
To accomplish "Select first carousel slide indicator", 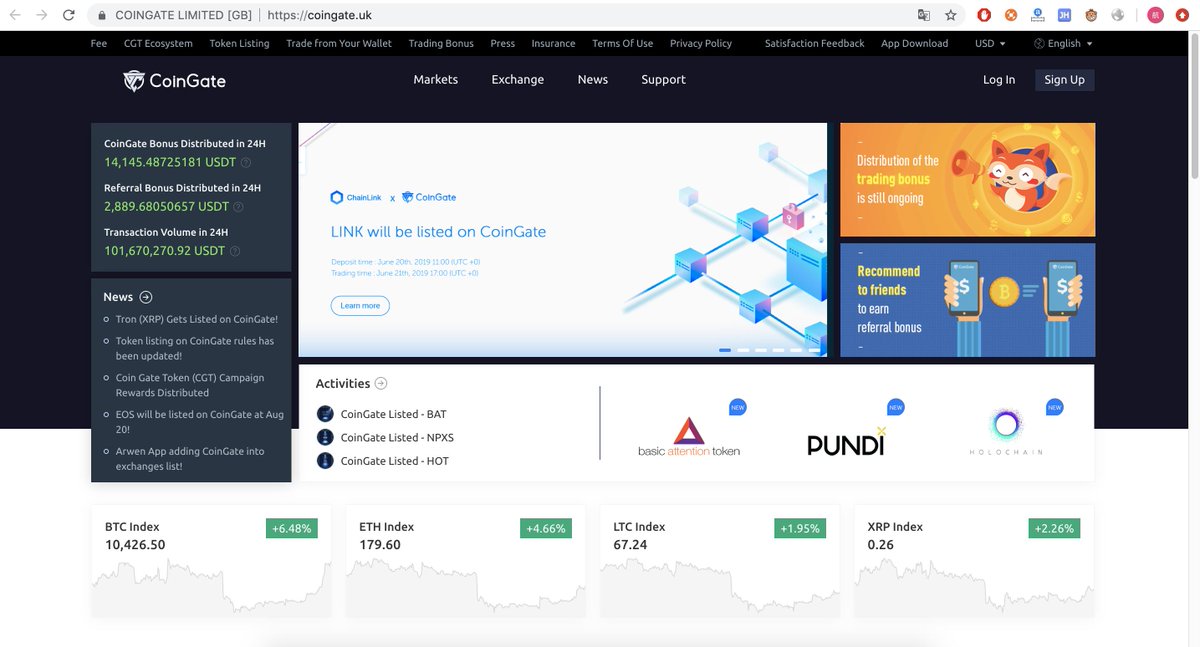I will 725,350.
